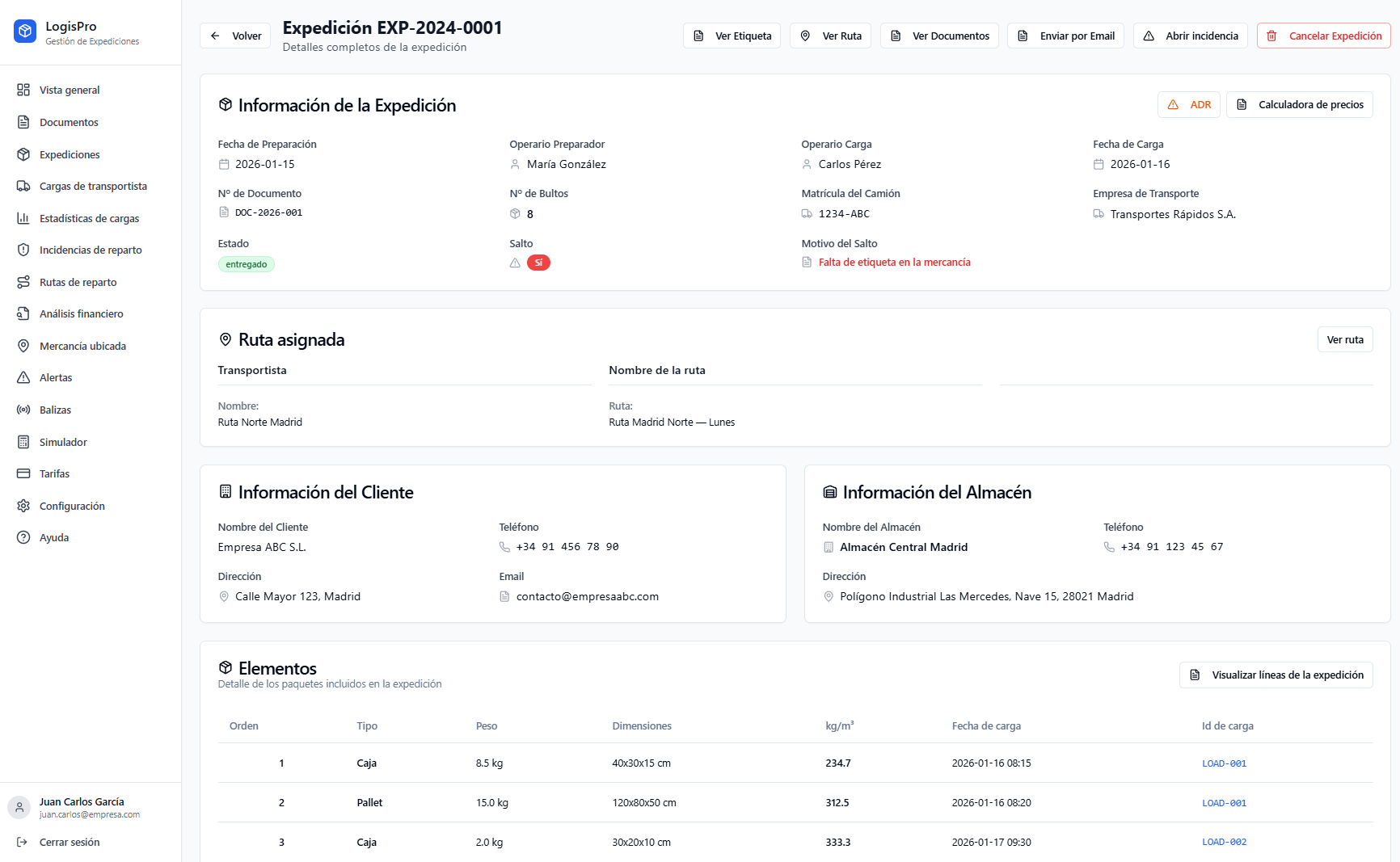Click Visualizar líneas de la expedición
The width and height of the screenshot is (1400, 862).
1276,675
